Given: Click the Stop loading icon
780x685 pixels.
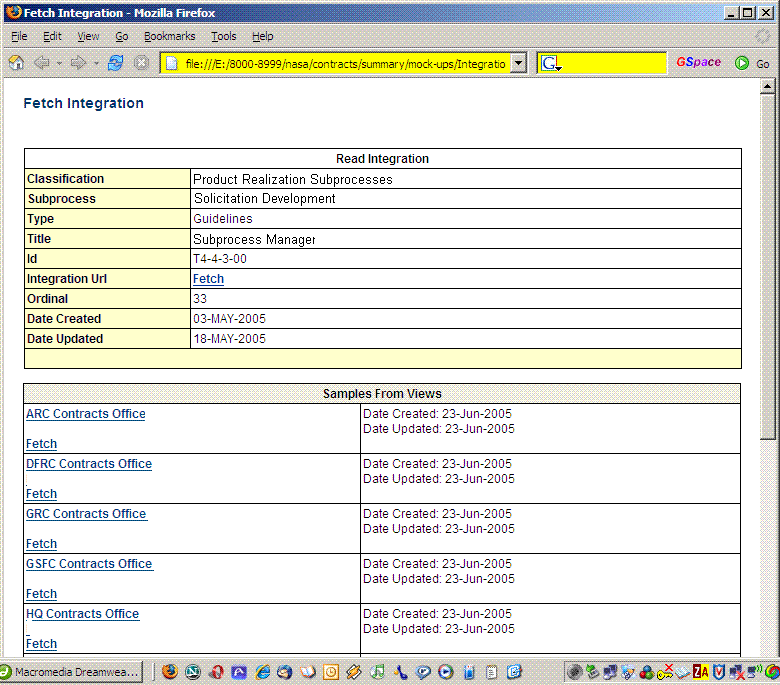Looking at the screenshot, I should (142, 63).
